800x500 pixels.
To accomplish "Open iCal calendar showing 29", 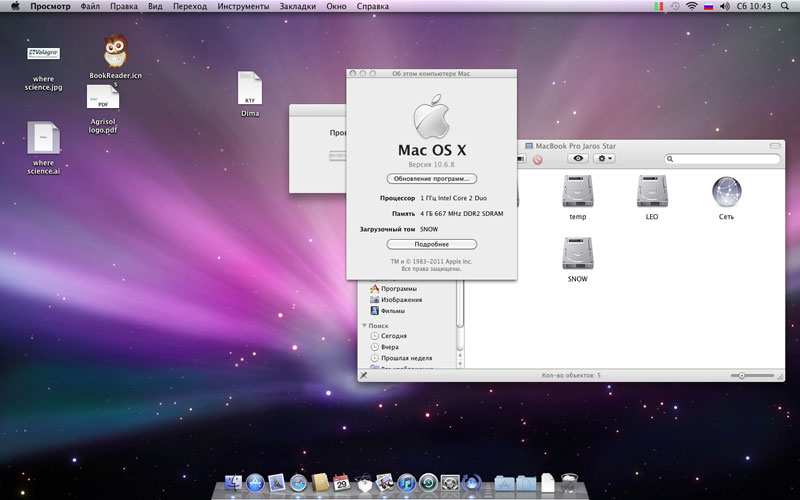I will [x=341, y=482].
